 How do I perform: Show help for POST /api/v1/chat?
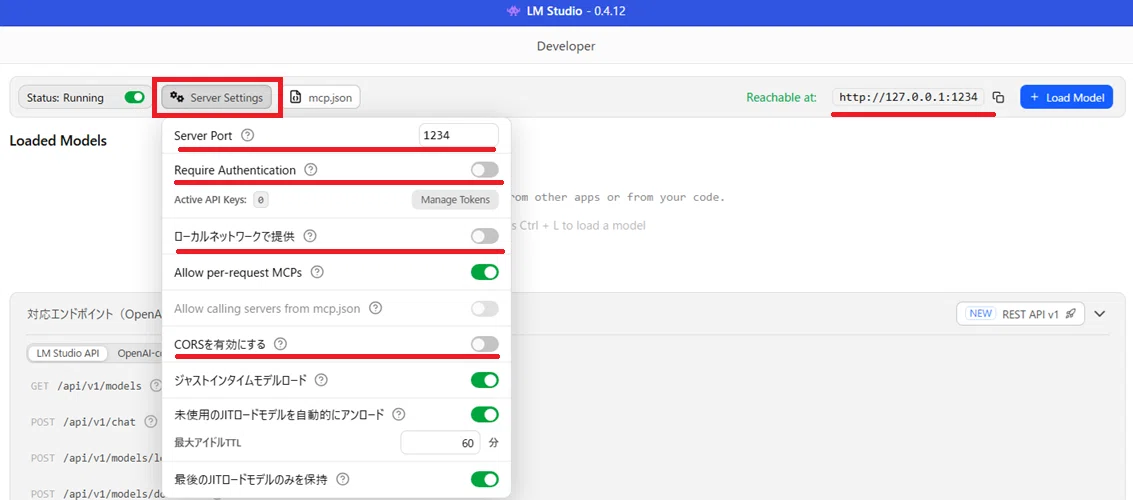tap(150, 422)
